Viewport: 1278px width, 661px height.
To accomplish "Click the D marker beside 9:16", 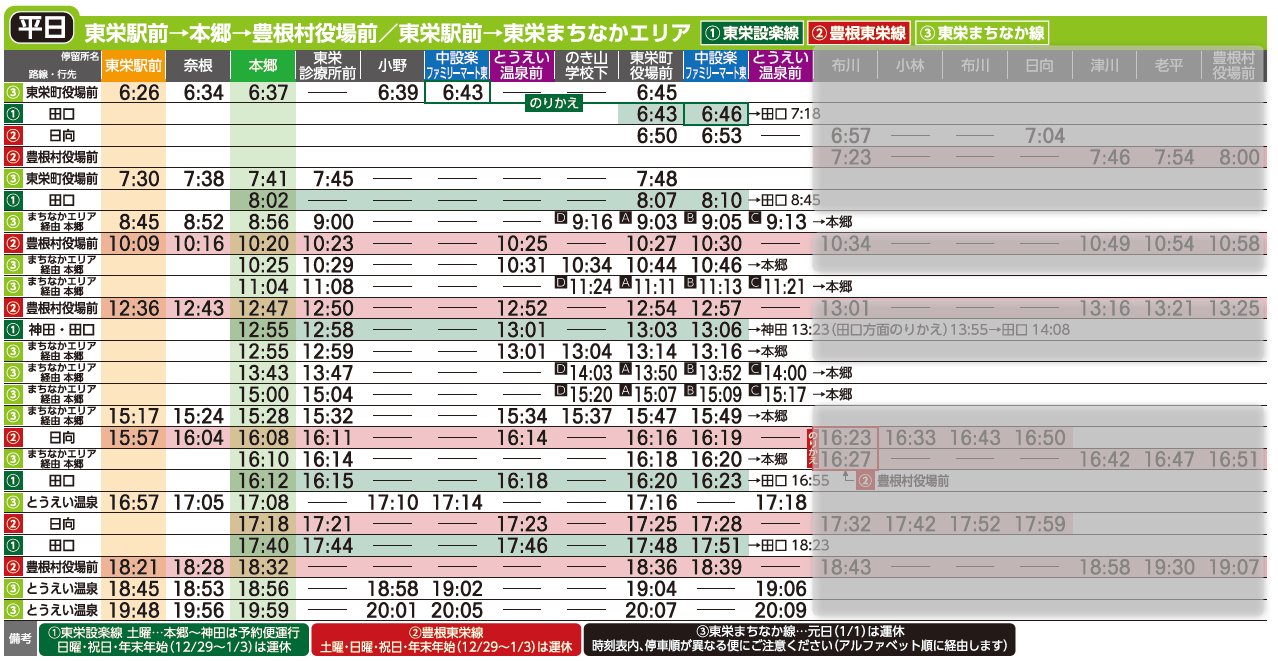I will (561, 220).
